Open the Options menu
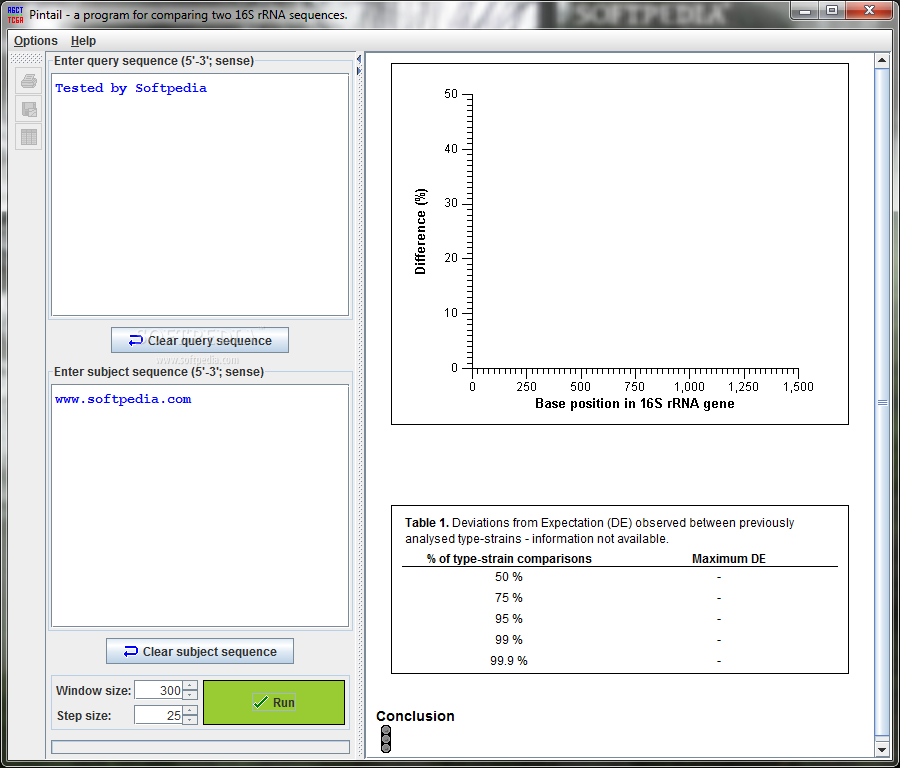Viewport: 900px width, 768px height. 36,41
